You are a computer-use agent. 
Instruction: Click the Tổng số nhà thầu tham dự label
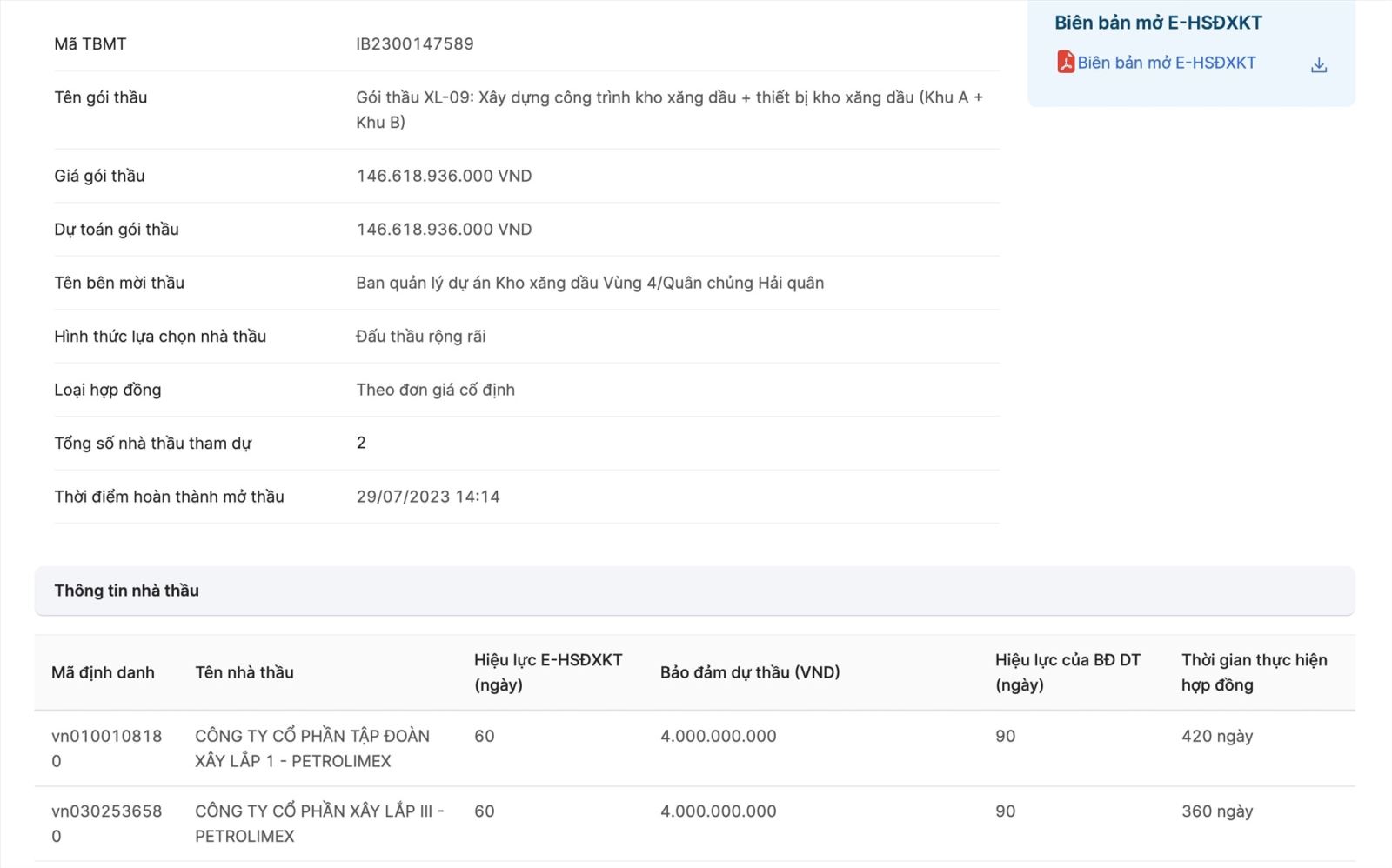pos(153,444)
